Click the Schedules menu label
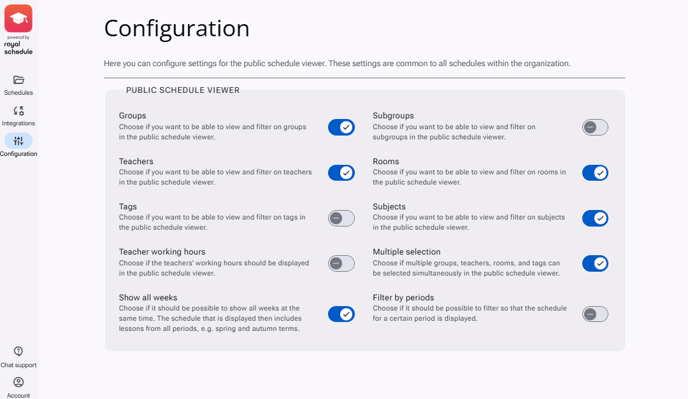The width and height of the screenshot is (688, 399). tap(18, 93)
